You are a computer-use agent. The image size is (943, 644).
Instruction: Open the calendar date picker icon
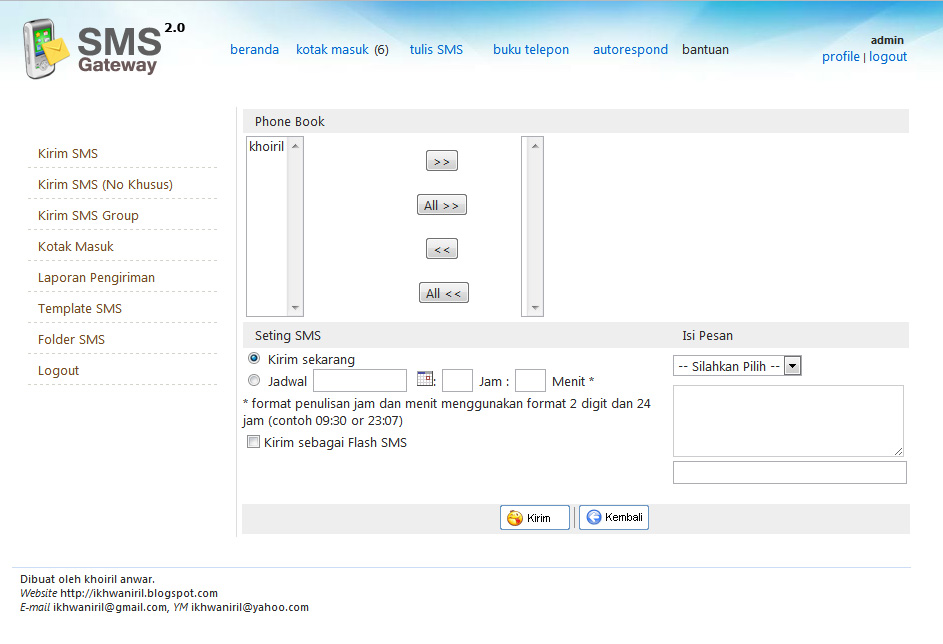tap(425, 379)
